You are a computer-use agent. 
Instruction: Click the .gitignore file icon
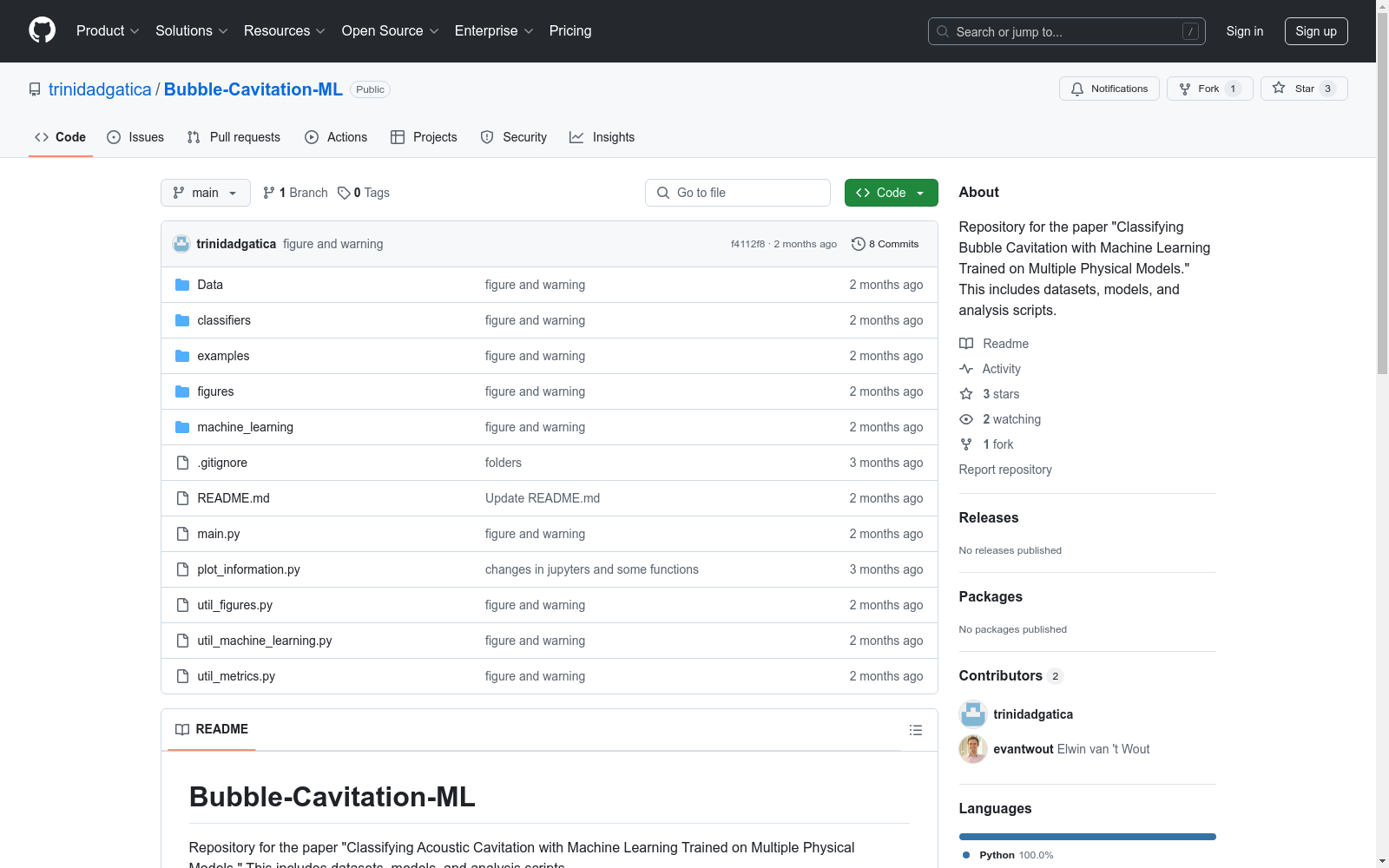coord(182,463)
